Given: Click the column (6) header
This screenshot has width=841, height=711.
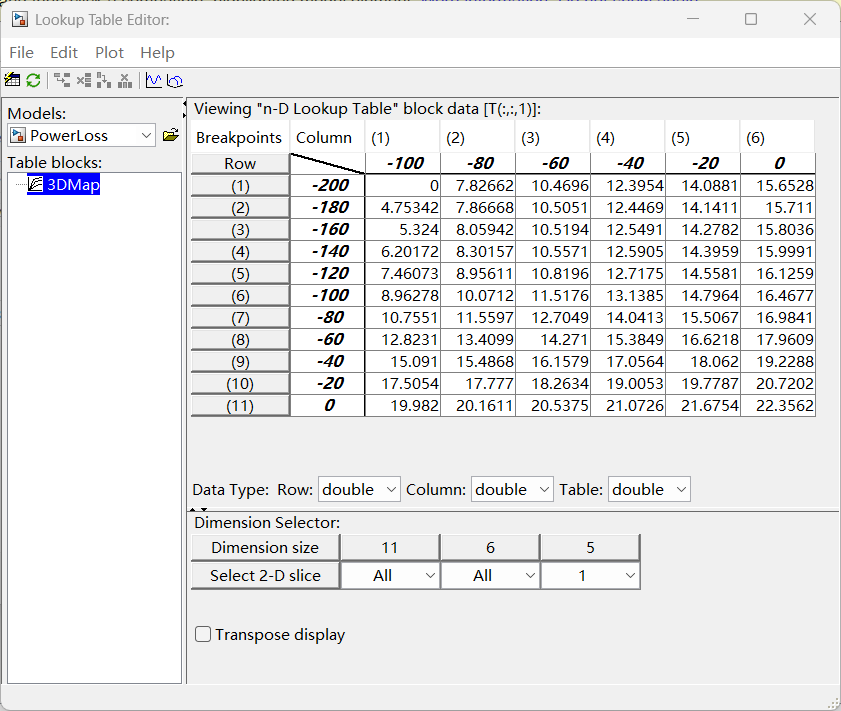Looking at the screenshot, I should point(777,138).
